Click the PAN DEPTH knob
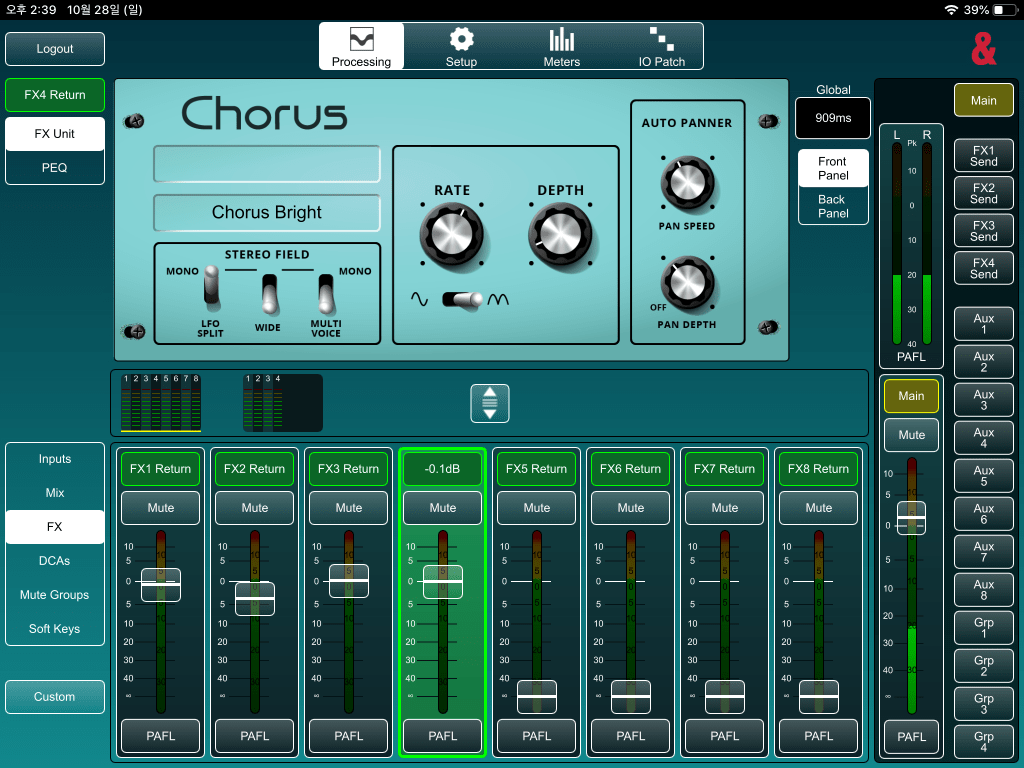The width and height of the screenshot is (1024, 768). click(686, 283)
